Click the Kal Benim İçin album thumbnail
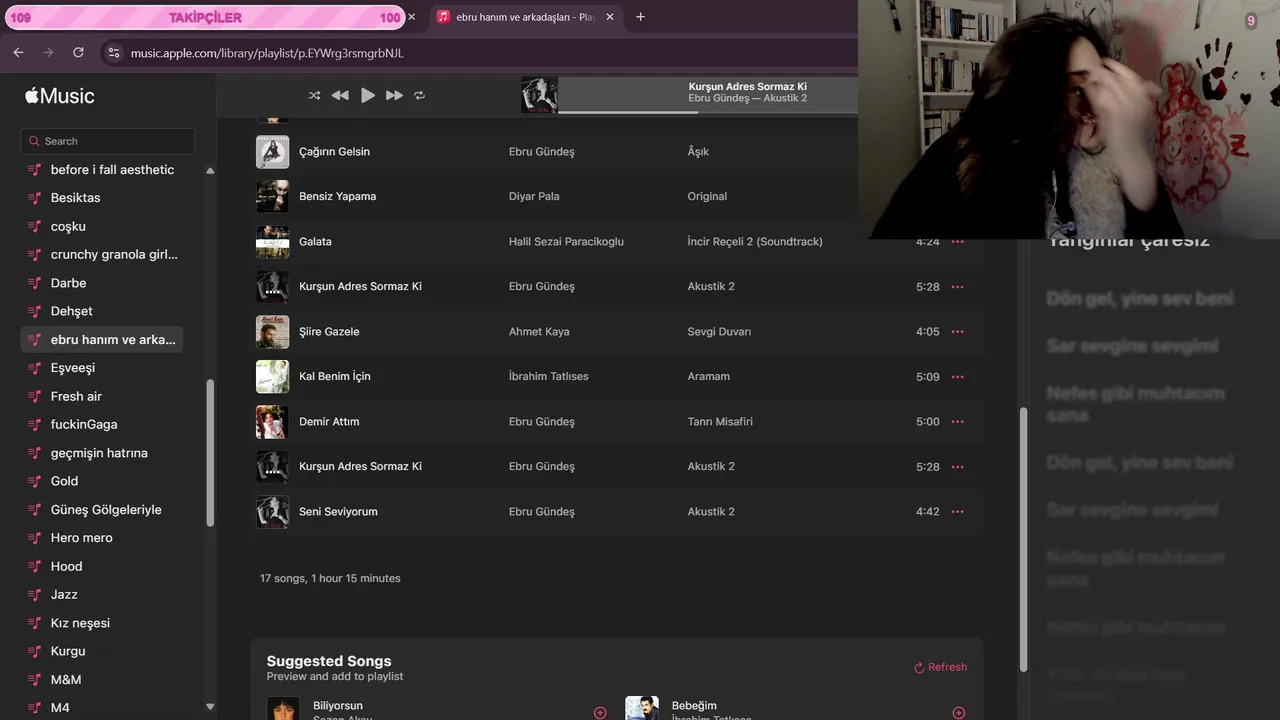1280x720 pixels. pos(272,377)
